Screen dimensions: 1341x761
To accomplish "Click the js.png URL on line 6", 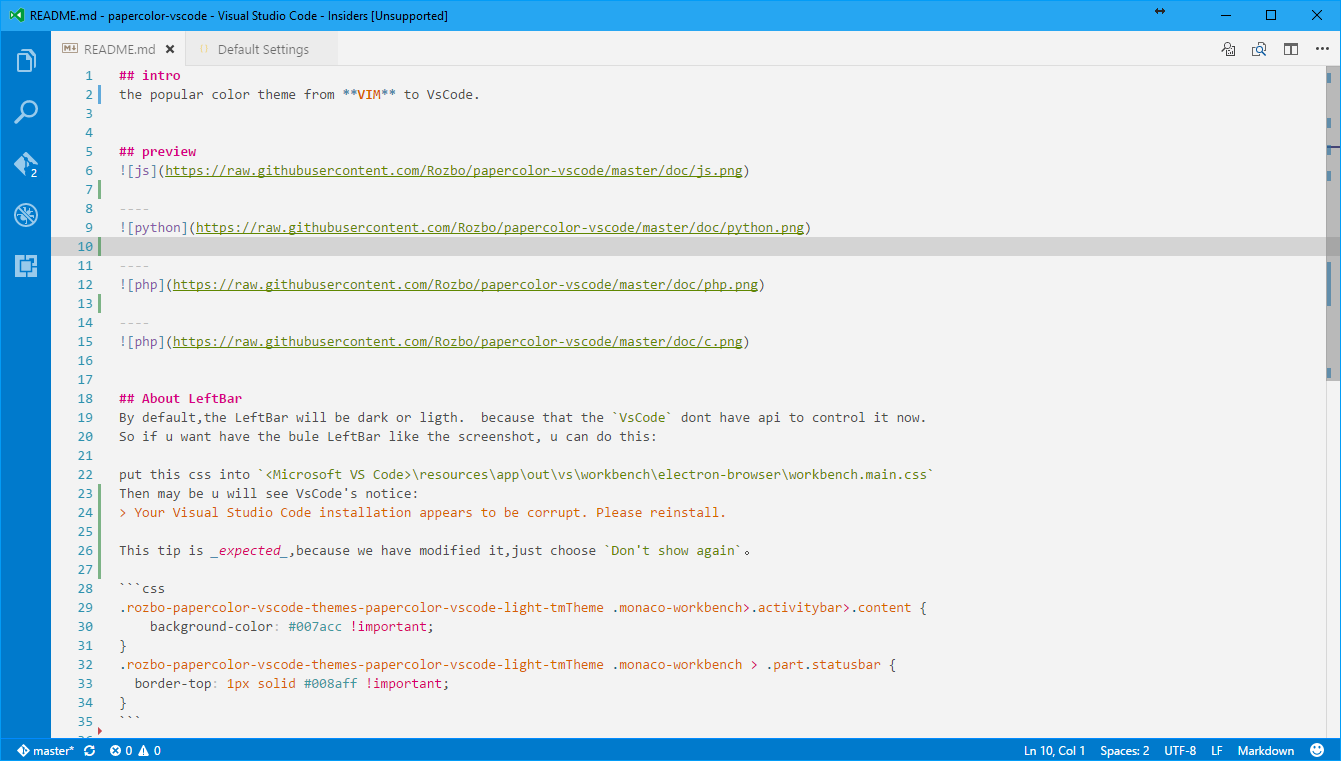I will tap(454, 171).
